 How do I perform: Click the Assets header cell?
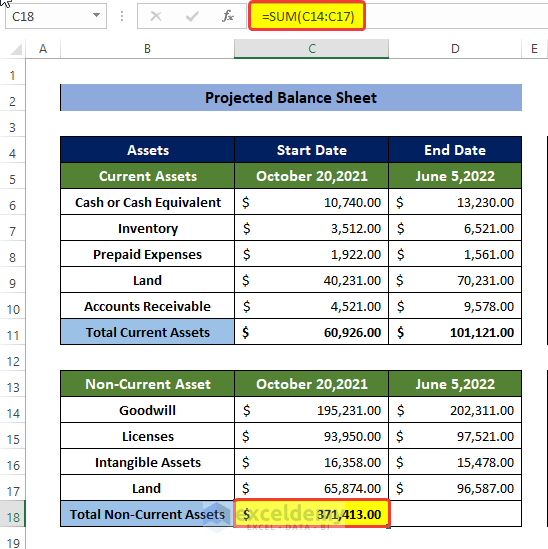coord(147,150)
